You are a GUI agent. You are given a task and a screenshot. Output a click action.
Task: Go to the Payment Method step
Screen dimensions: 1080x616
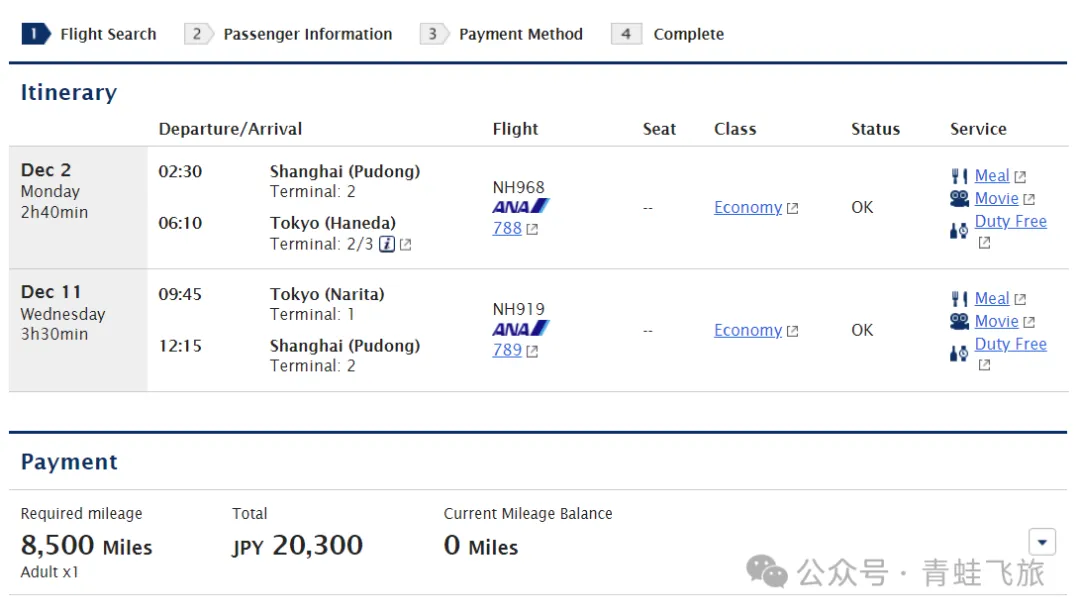coord(503,34)
